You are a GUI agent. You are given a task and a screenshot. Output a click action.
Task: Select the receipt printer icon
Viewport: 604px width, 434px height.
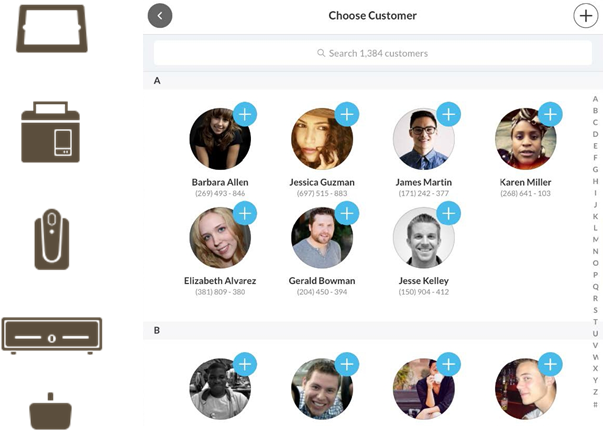pos(50,132)
